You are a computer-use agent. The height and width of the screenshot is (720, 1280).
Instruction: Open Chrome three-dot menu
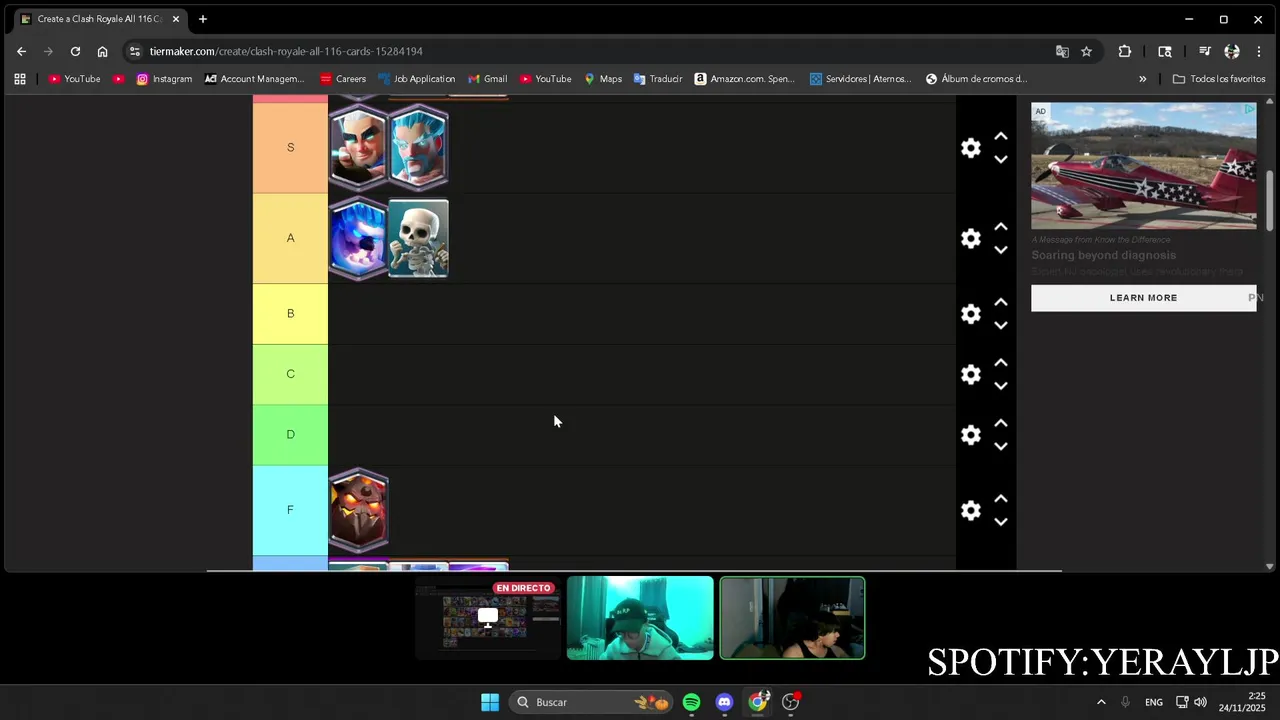point(1258,51)
